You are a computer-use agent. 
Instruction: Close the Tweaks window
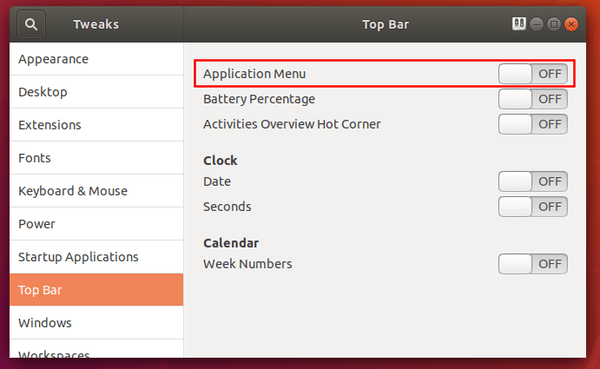(x=571, y=24)
